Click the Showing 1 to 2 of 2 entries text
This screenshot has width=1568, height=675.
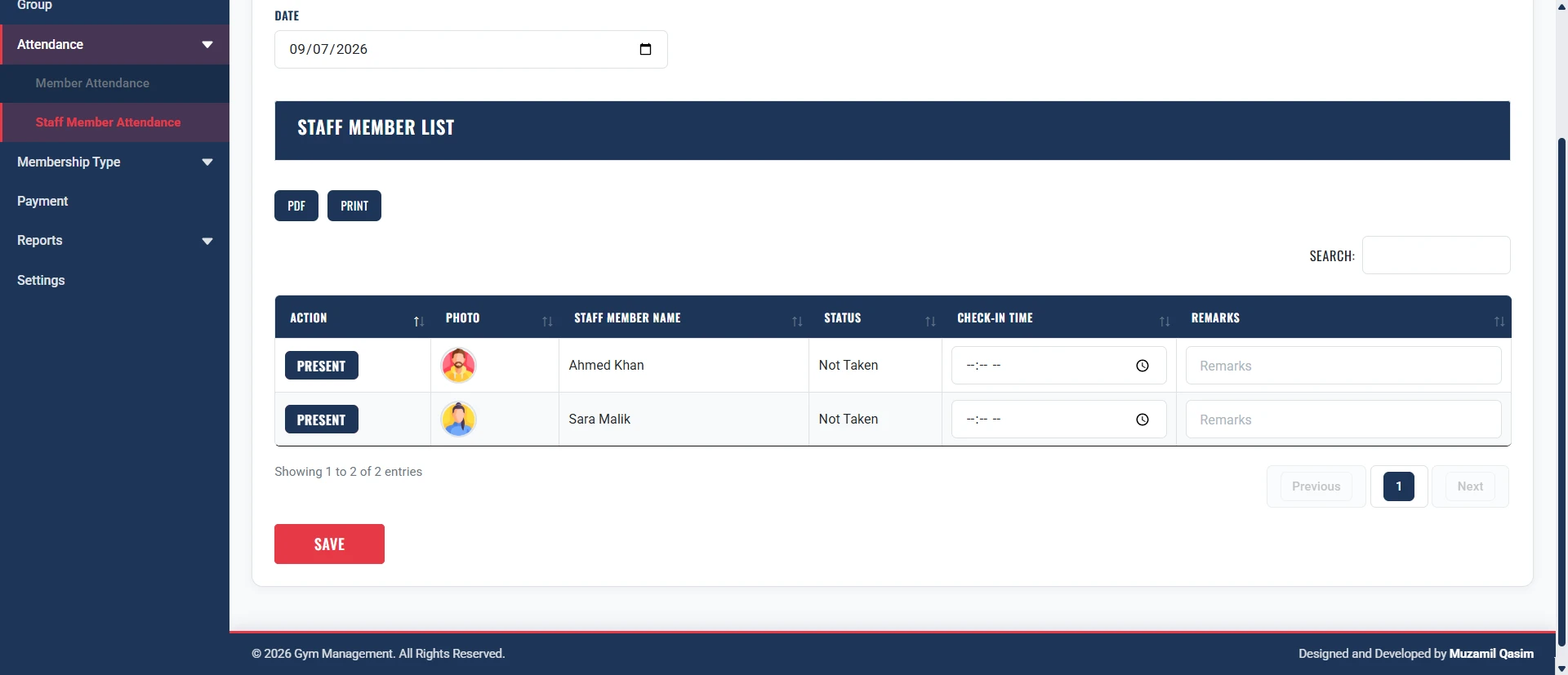(x=348, y=472)
